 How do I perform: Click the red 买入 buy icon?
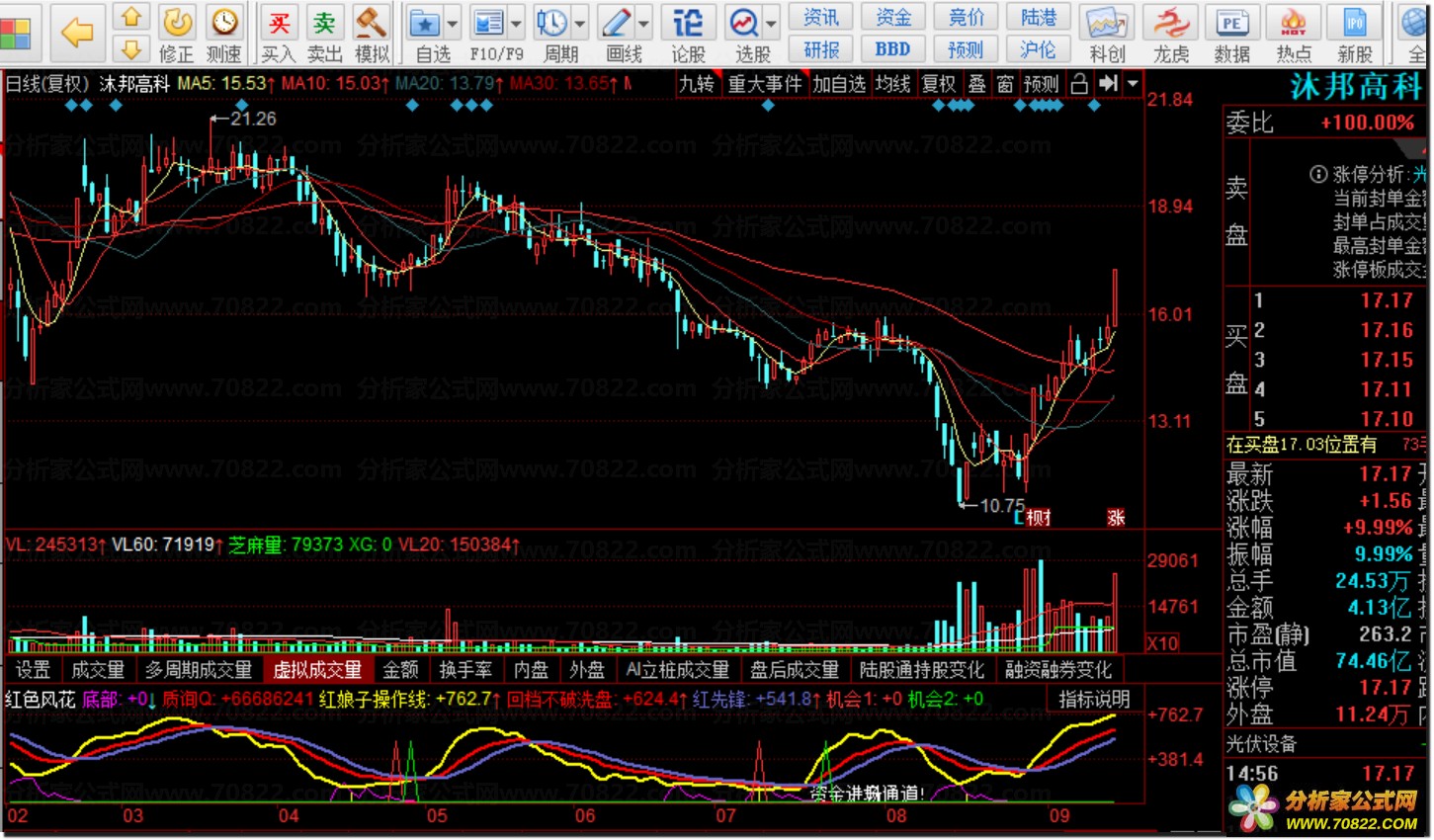coord(279,22)
